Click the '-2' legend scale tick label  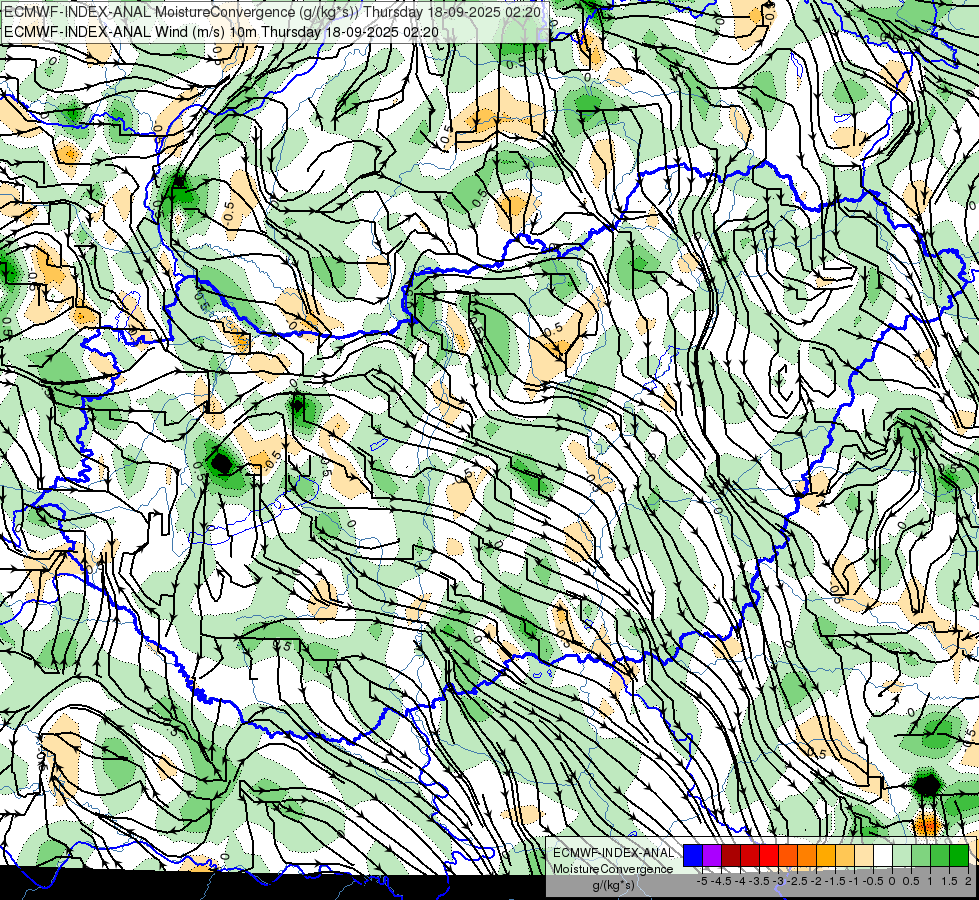tap(816, 881)
